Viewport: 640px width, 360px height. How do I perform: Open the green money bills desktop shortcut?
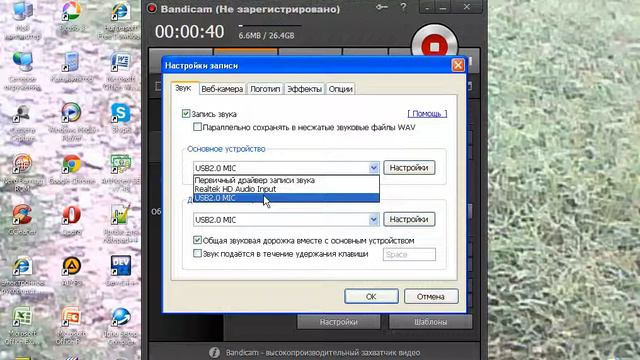tap(120, 164)
